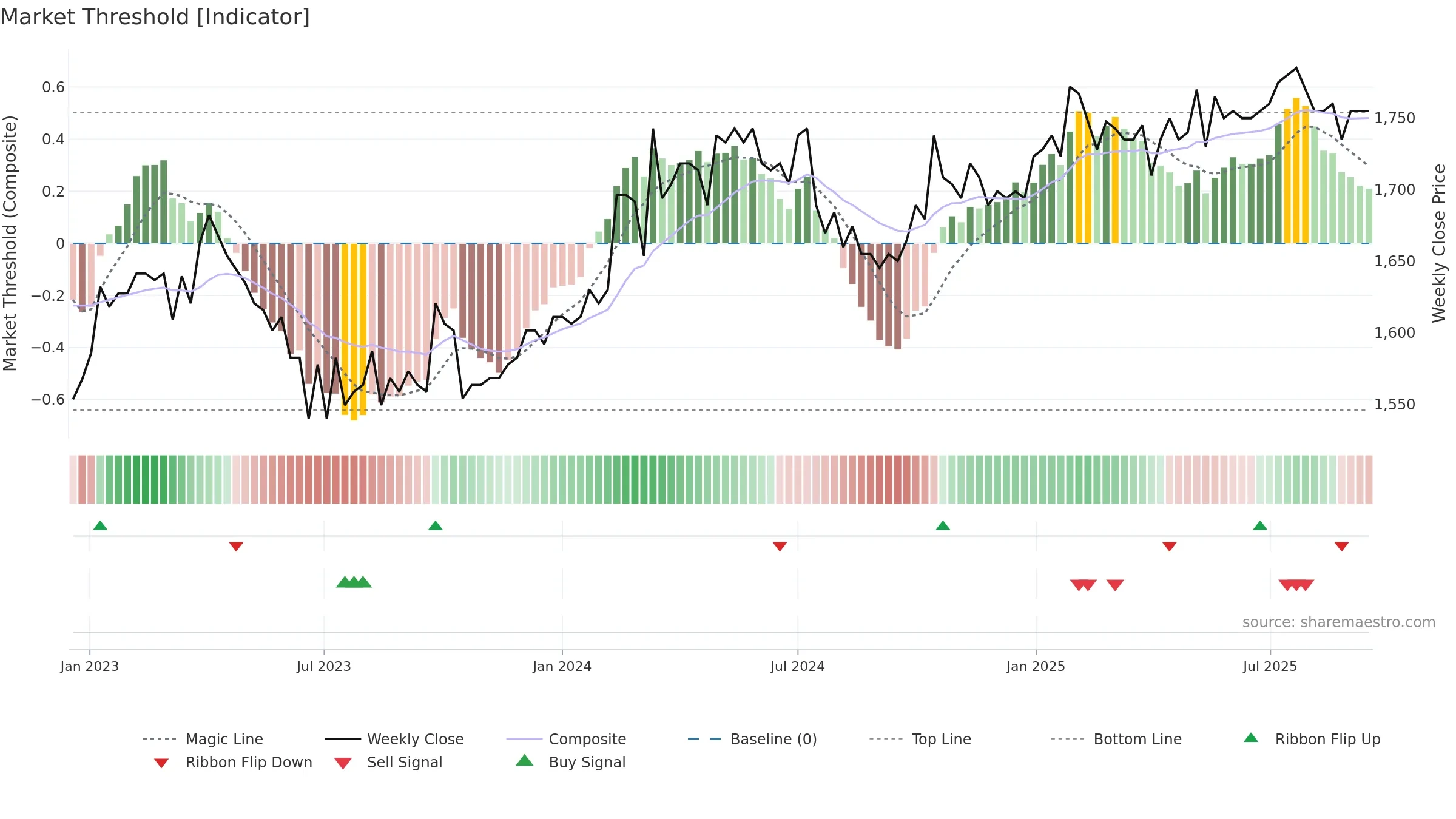Click the 1,750 price axis label
Image resolution: width=1456 pixels, height=819 pixels.
point(1395,118)
